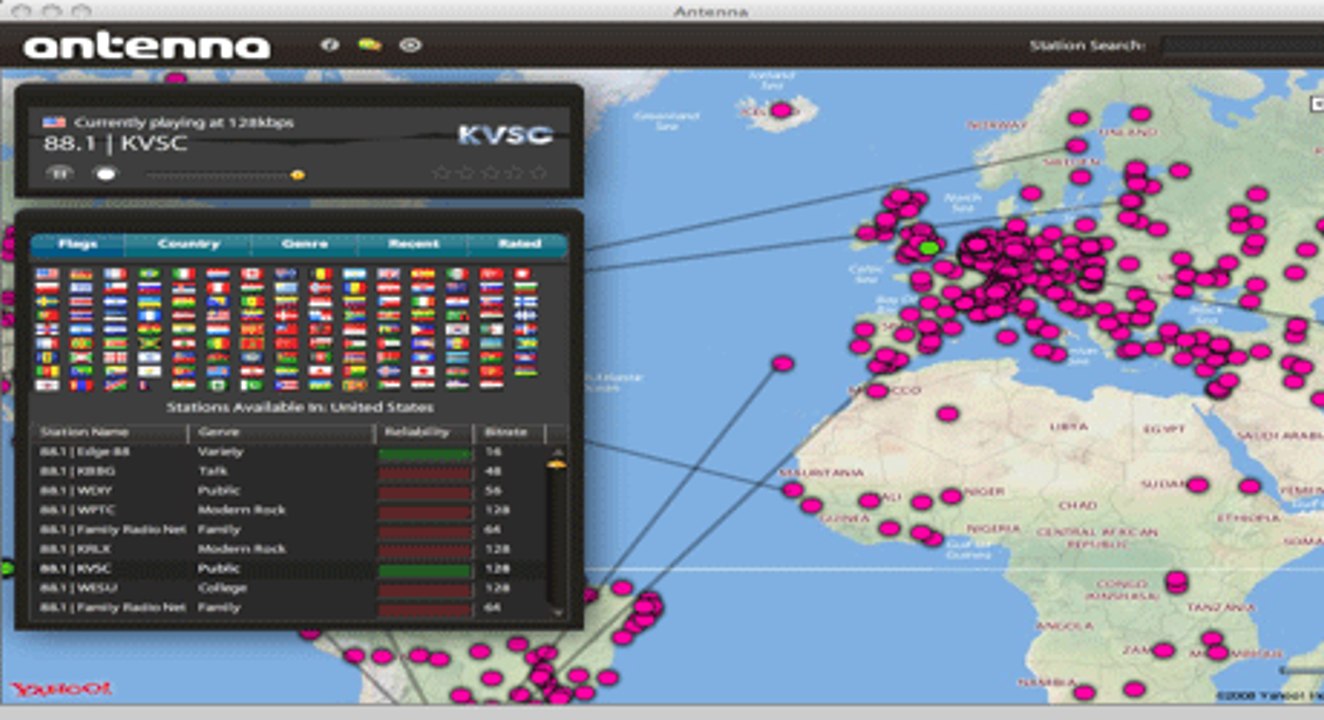Focus the Station Search field
The width and height of the screenshot is (1324, 720).
tap(1241, 46)
